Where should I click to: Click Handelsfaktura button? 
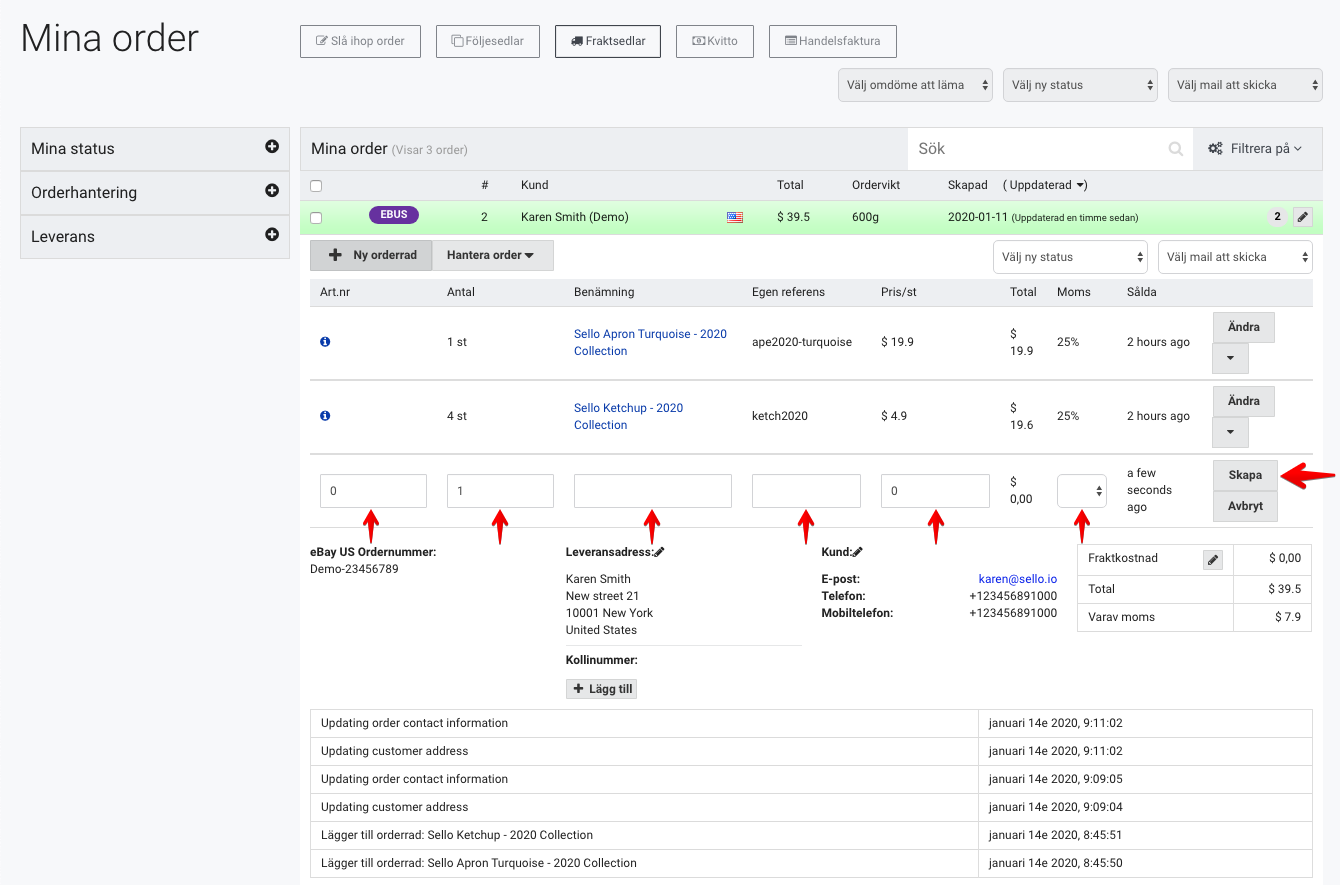(x=833, y=41)
